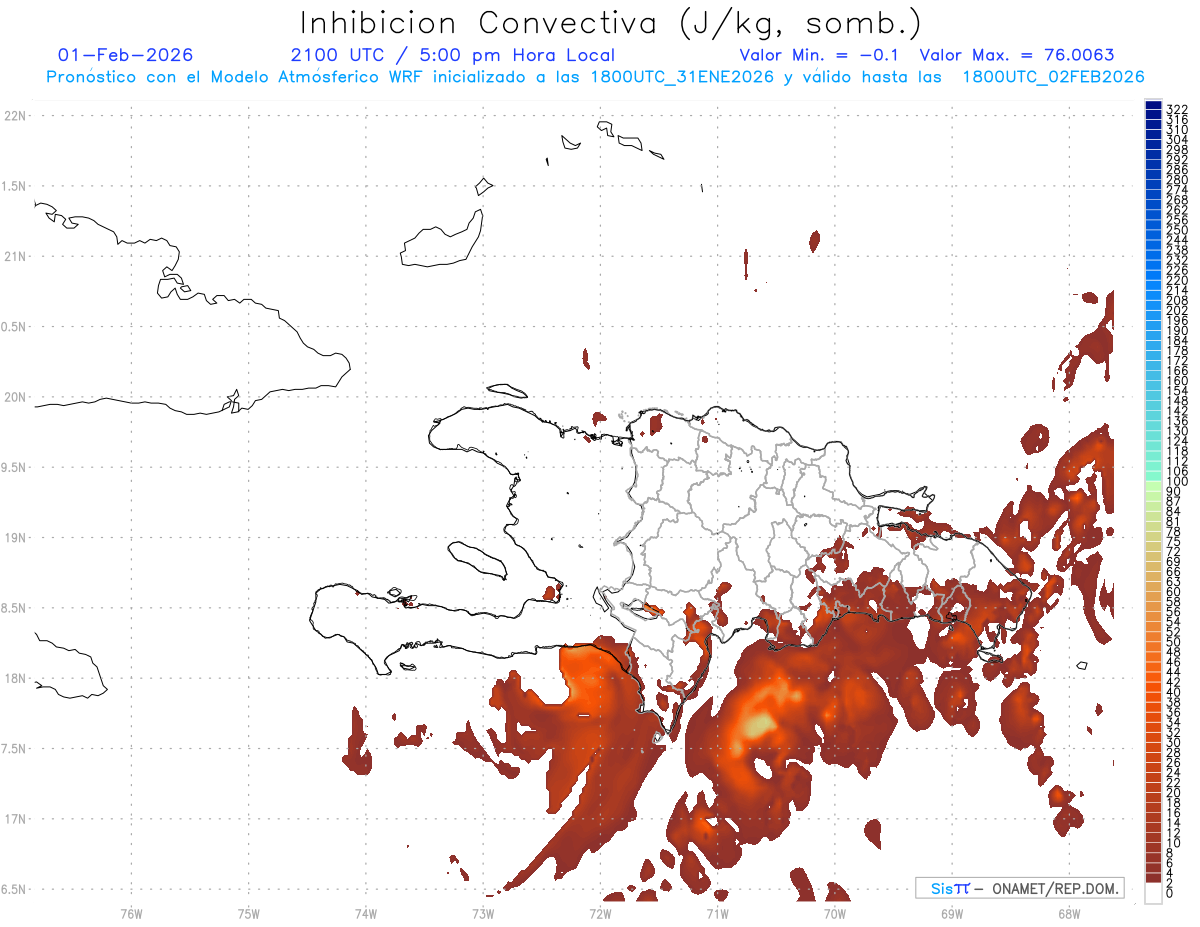The image size is (1200, 927).
Task: Click the title 'Inhibicion Convectiva (J/kg, somb.)'
Action: pos(611,23)
